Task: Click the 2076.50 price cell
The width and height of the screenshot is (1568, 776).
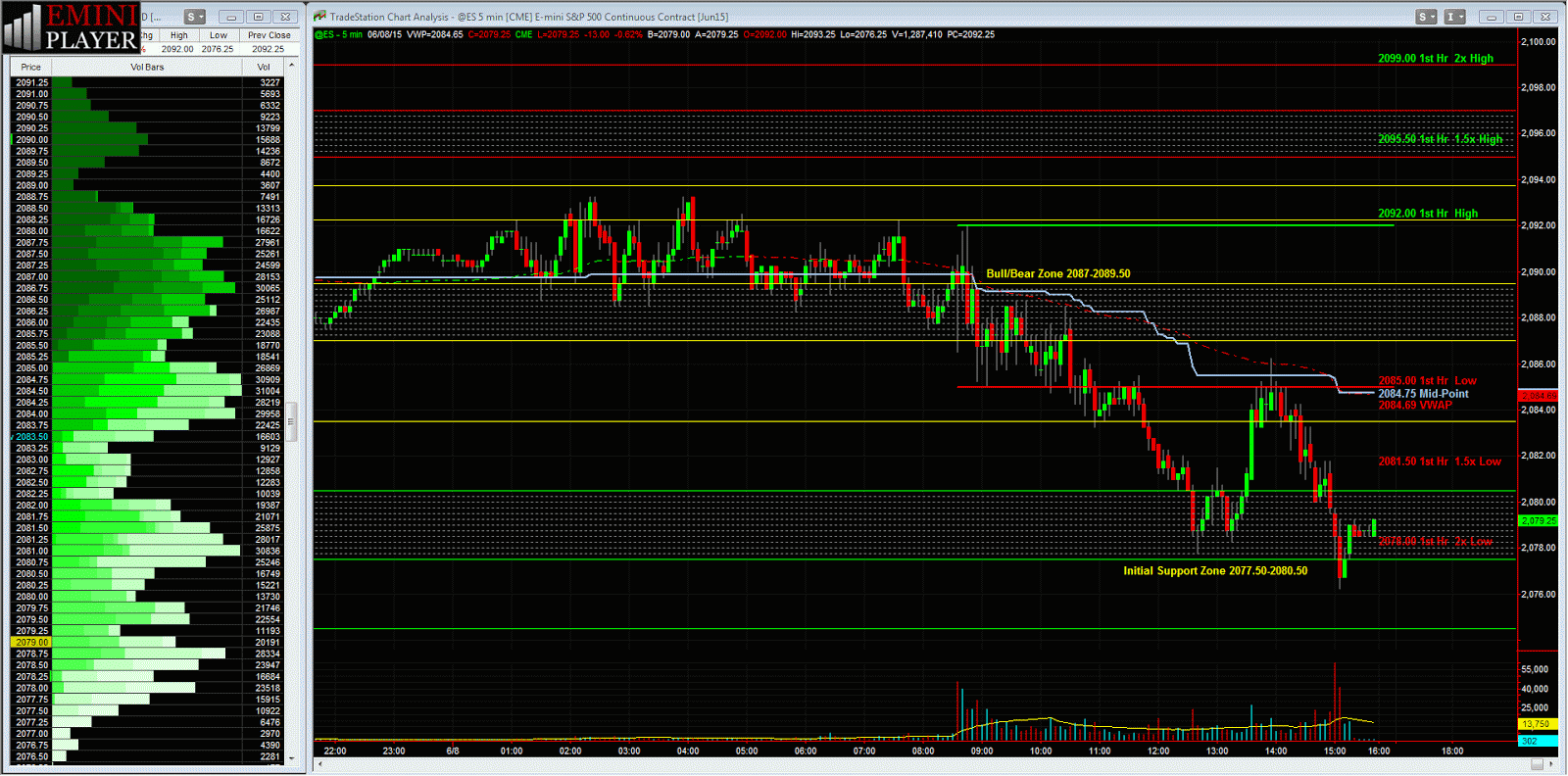Action: (x=31, y=756)
